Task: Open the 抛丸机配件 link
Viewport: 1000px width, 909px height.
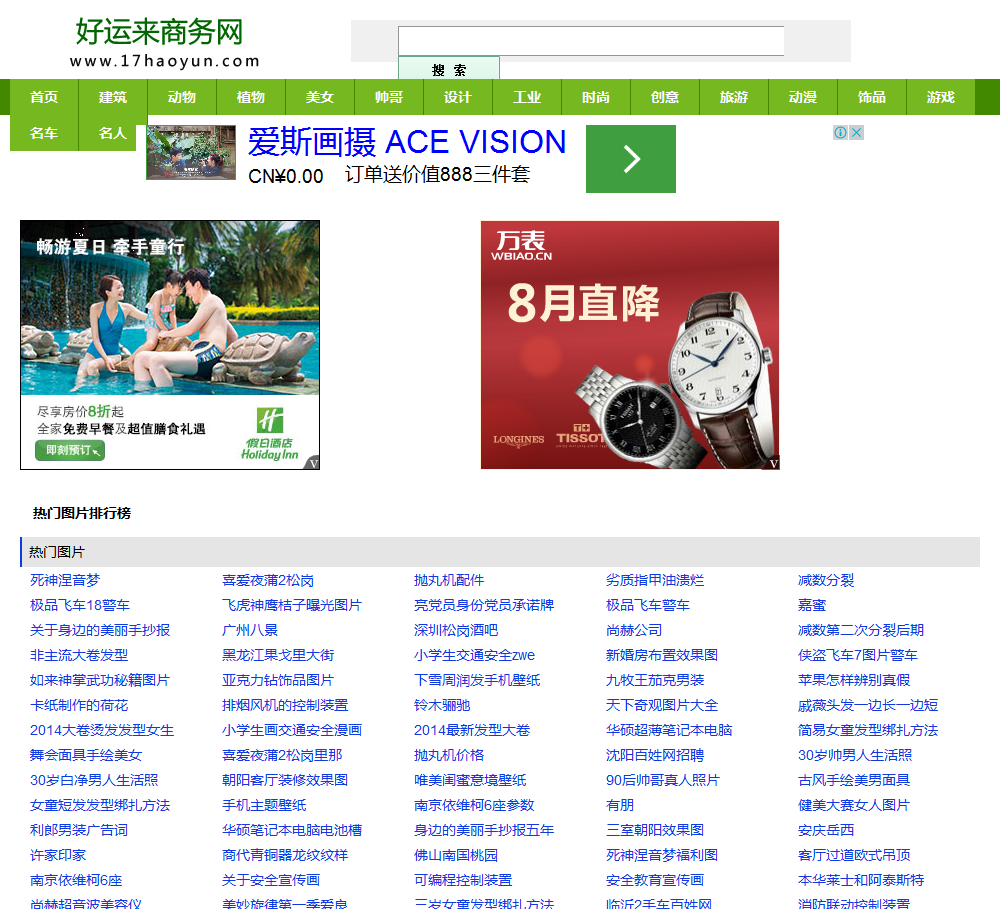Action: tap(449, 580)
